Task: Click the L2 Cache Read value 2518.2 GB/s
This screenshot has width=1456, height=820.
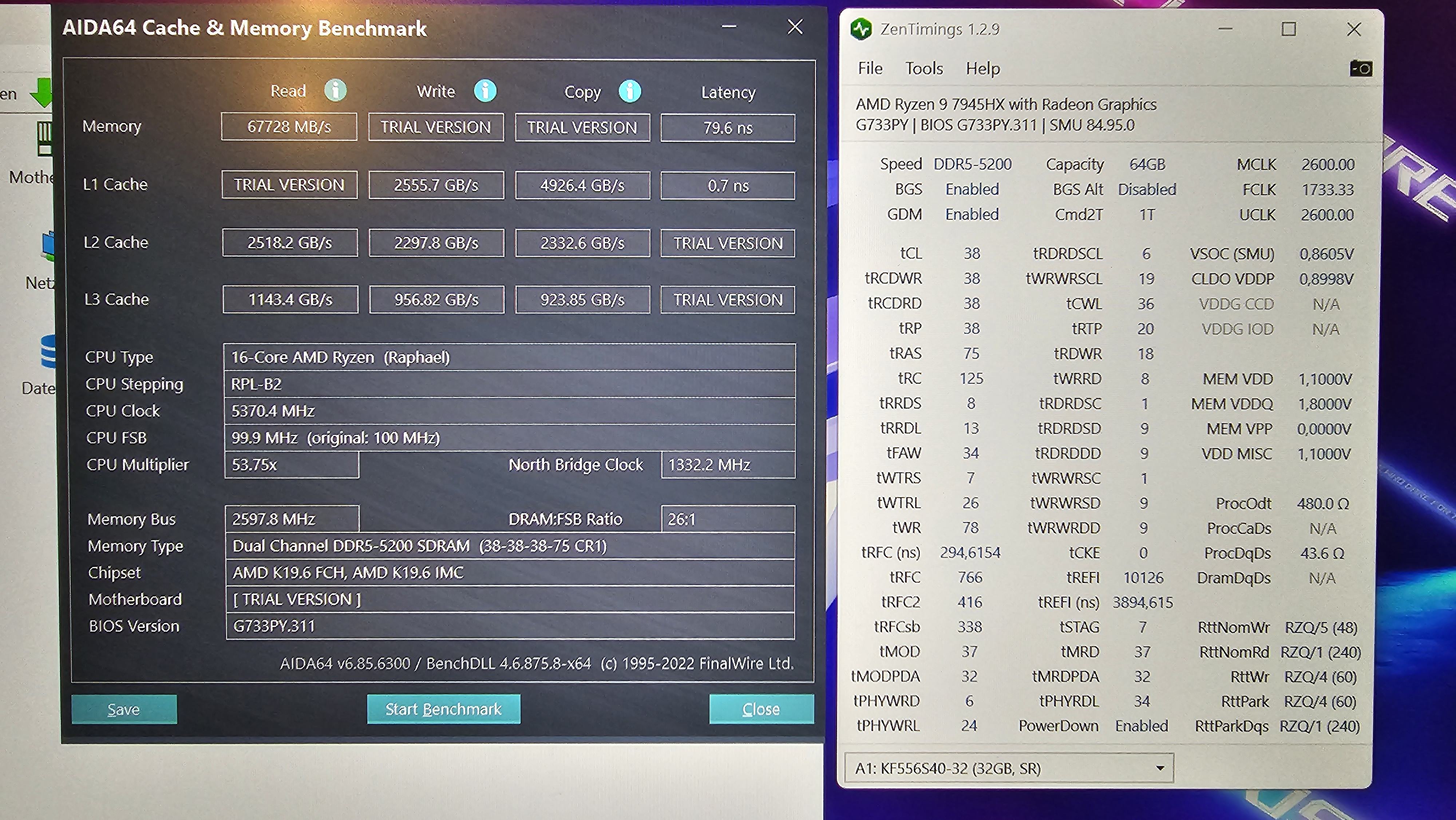Action: tap(290, 243)
